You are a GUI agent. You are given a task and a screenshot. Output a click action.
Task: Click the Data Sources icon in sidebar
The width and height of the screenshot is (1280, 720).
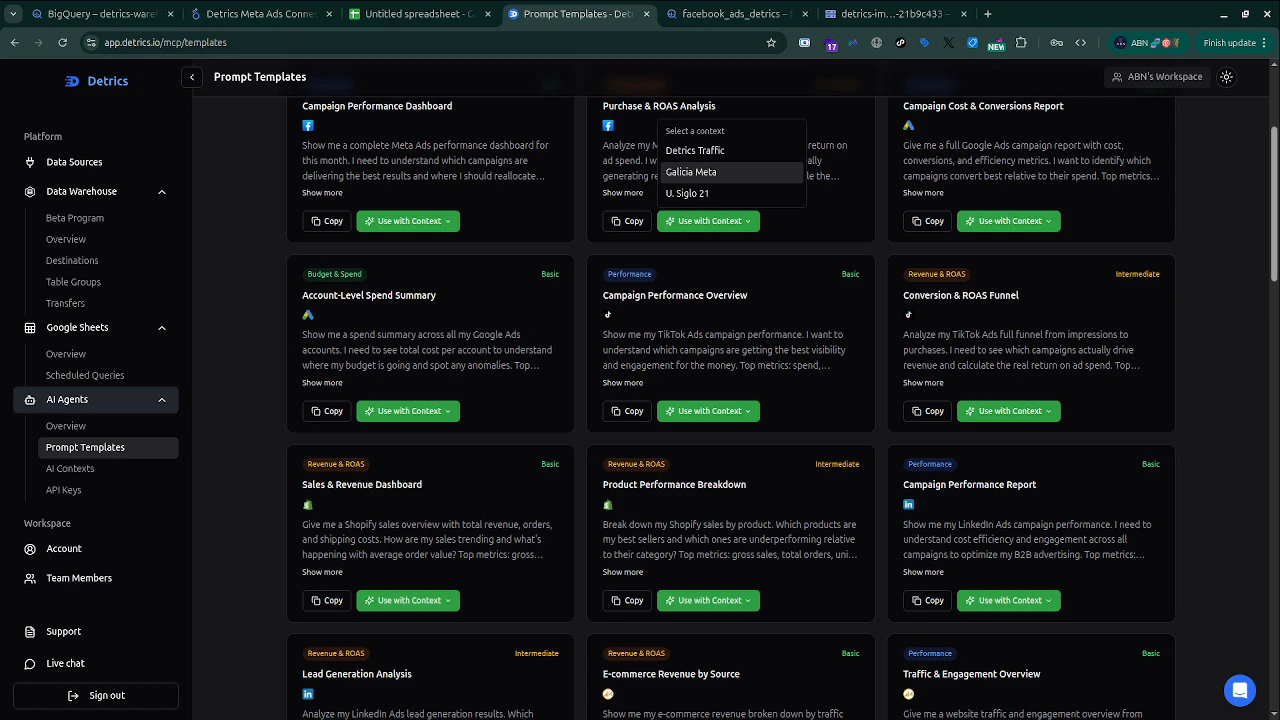(29, 161)
